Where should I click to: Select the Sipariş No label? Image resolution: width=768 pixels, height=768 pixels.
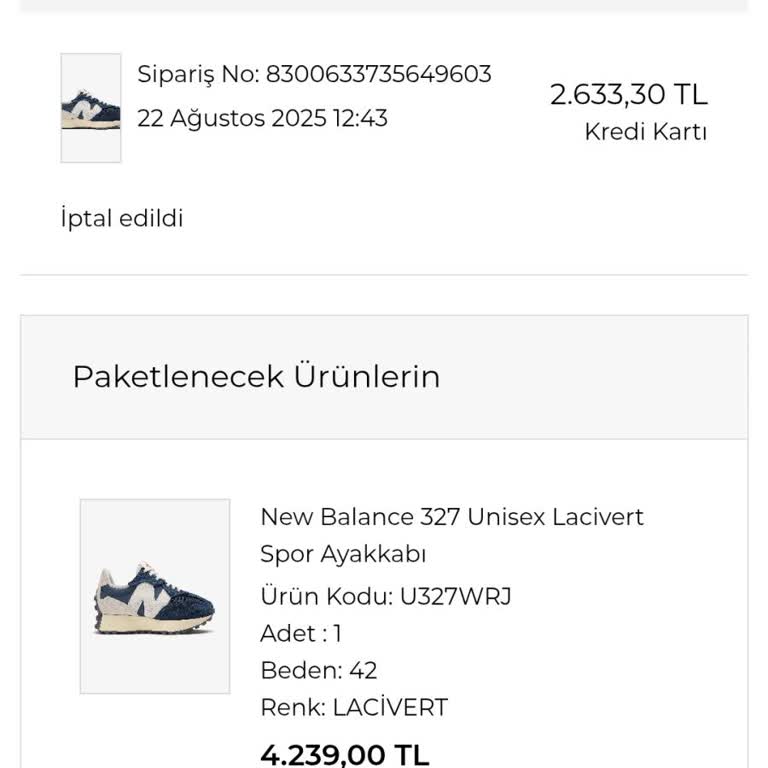coord(197,74)
